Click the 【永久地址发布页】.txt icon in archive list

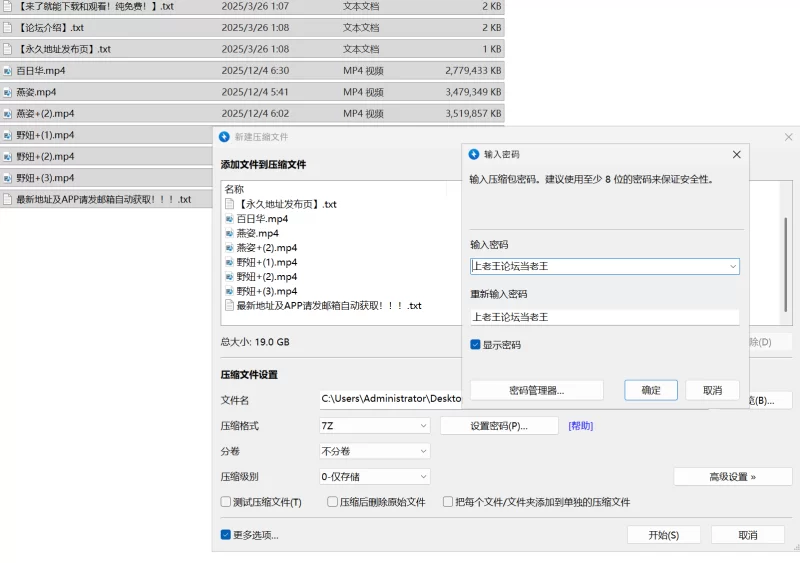click(x=229, y=204)
